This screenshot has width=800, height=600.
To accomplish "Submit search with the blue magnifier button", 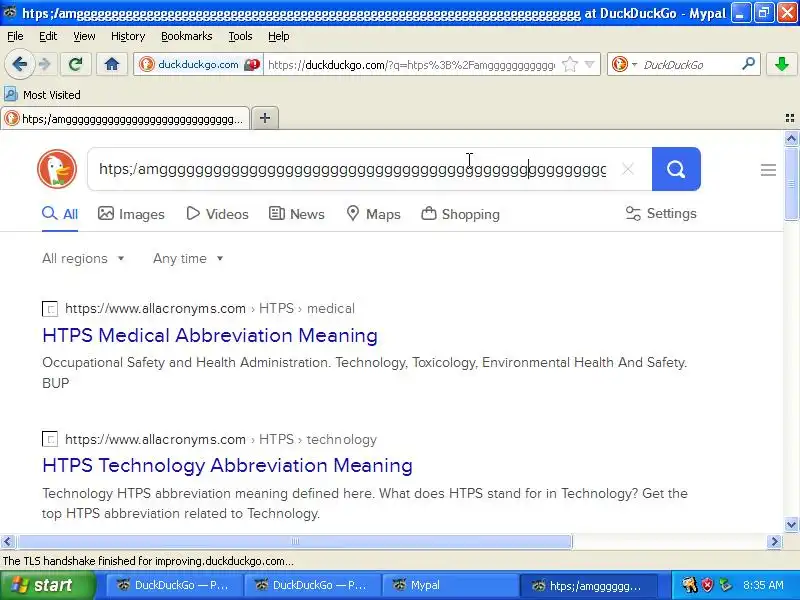I will pos(676,169).
